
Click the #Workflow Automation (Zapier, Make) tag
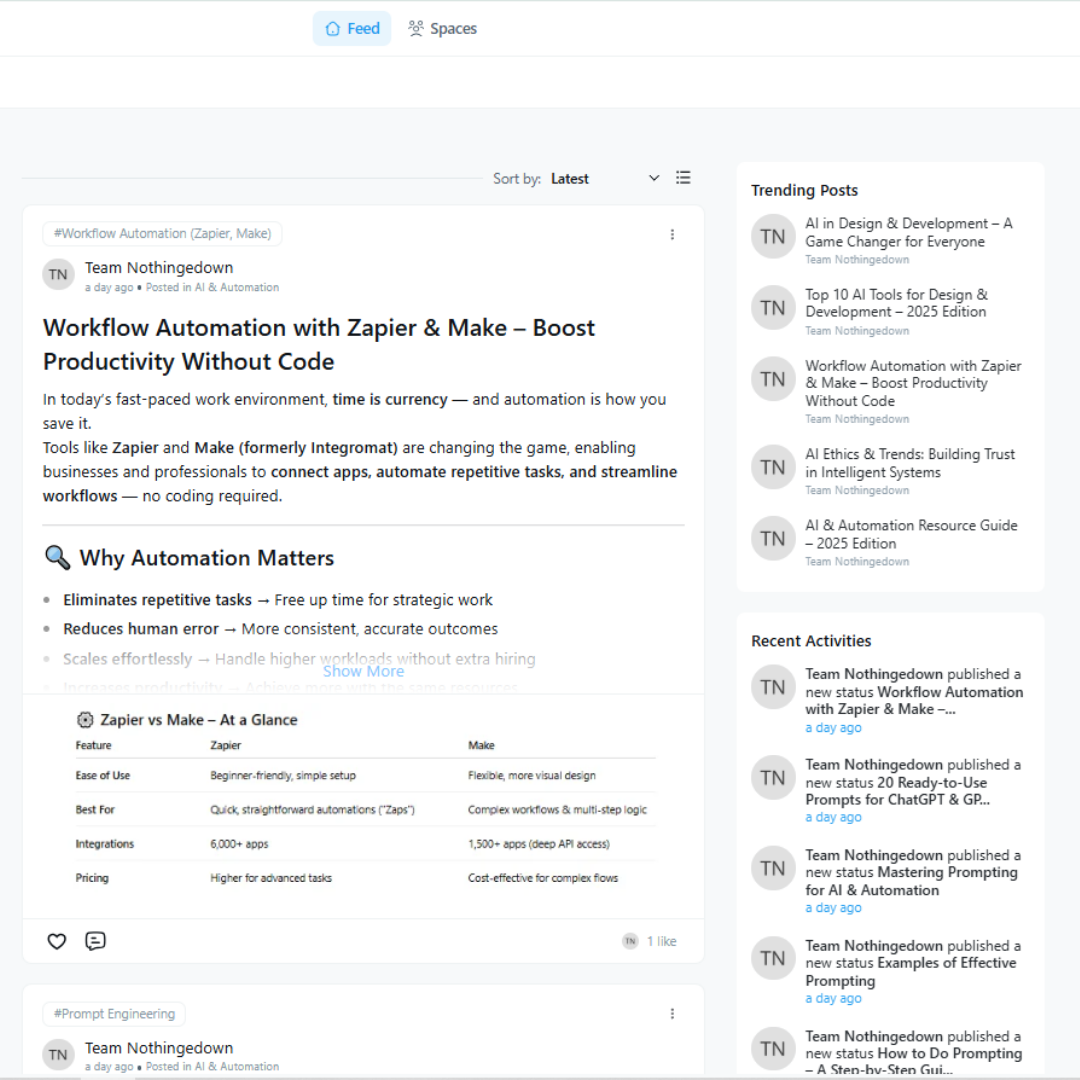pos(162,234)
